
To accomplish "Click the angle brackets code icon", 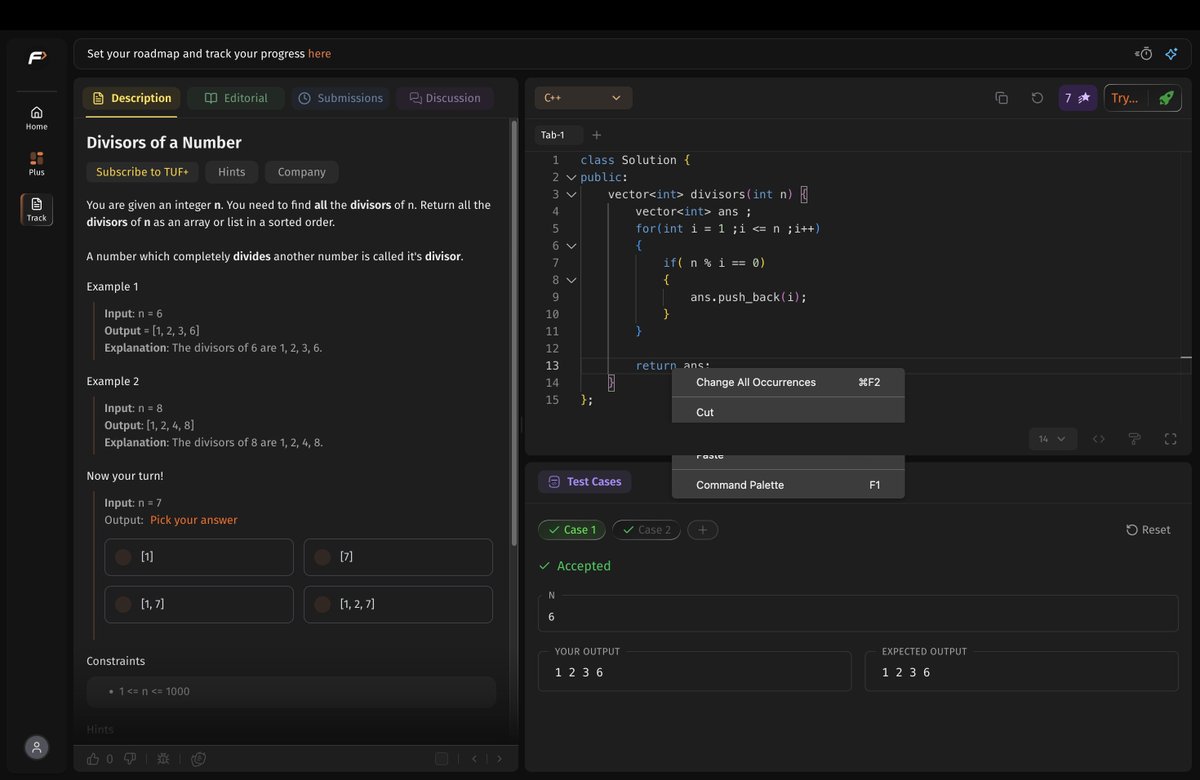I will click(x=1098, y=439).
